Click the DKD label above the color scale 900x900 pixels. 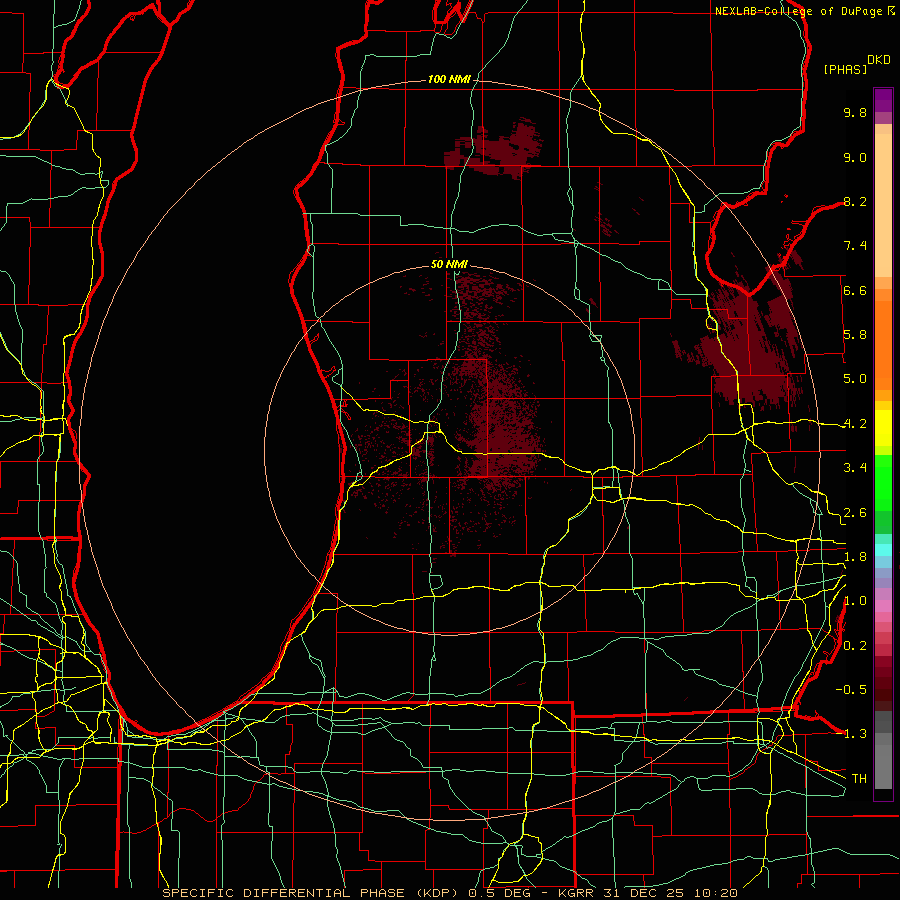tap(879, 60)
